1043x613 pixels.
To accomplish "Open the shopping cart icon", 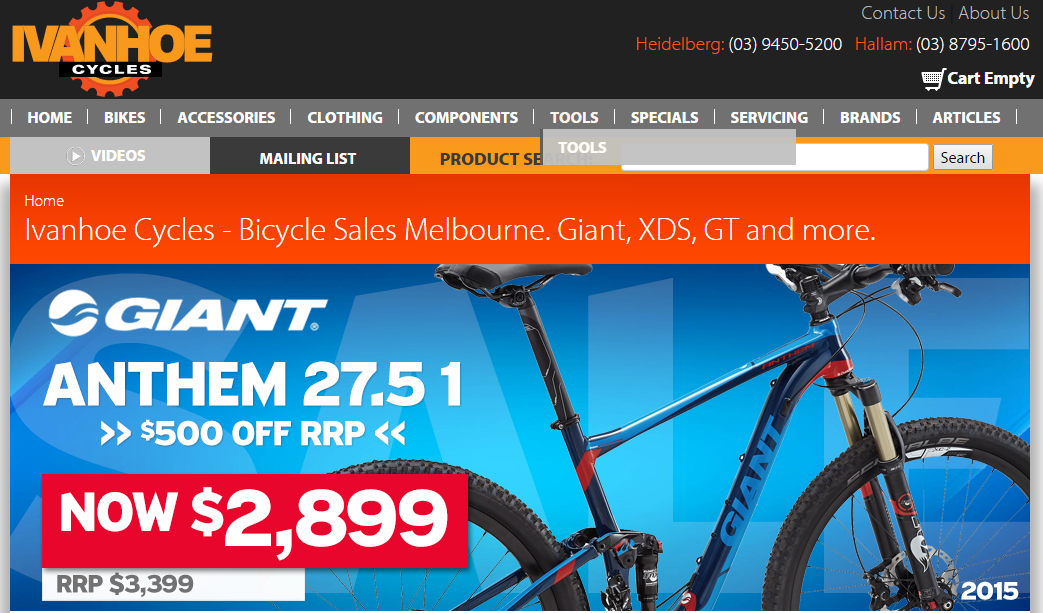I will coord(933,79).
